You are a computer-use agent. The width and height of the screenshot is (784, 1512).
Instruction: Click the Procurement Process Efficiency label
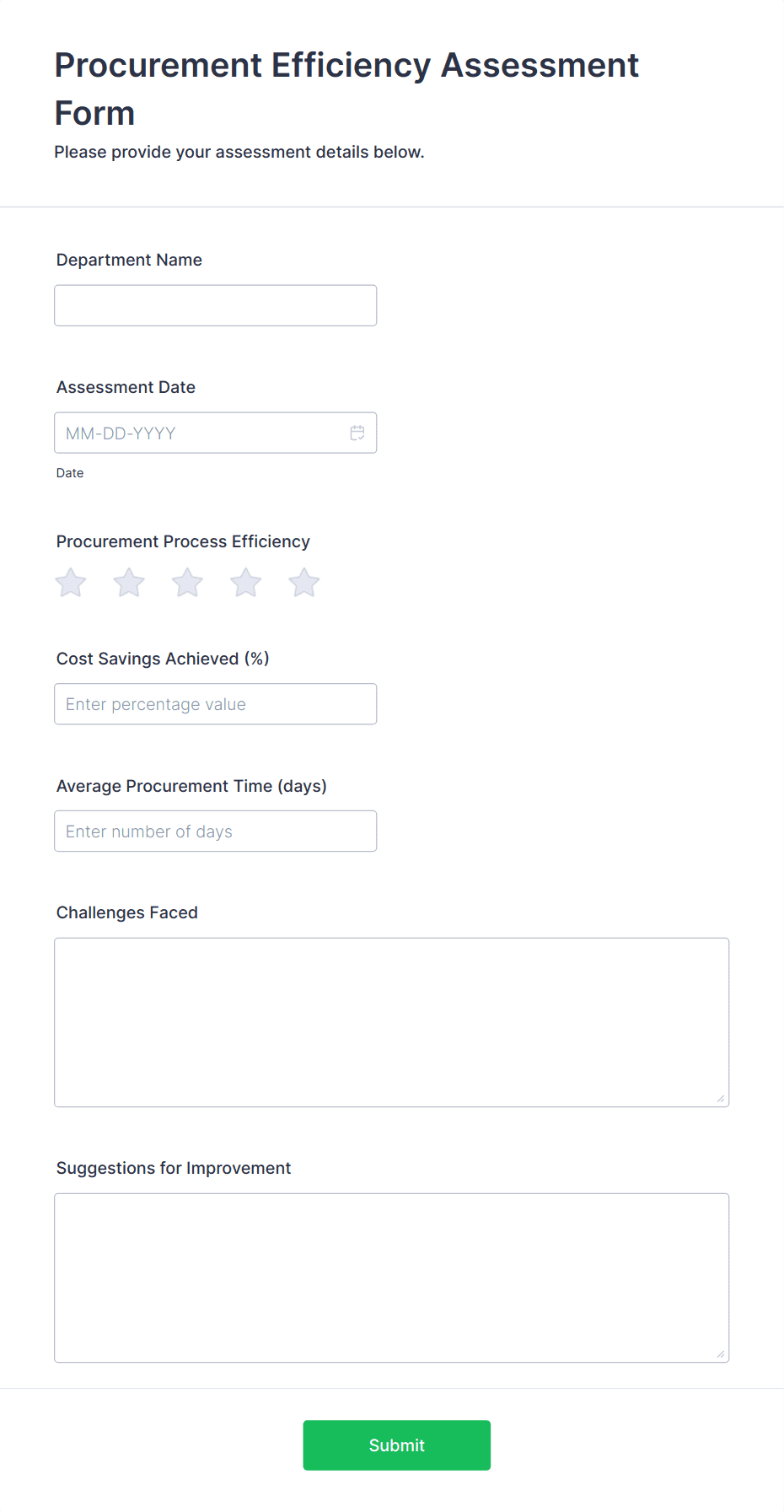[x=183, y=541]
